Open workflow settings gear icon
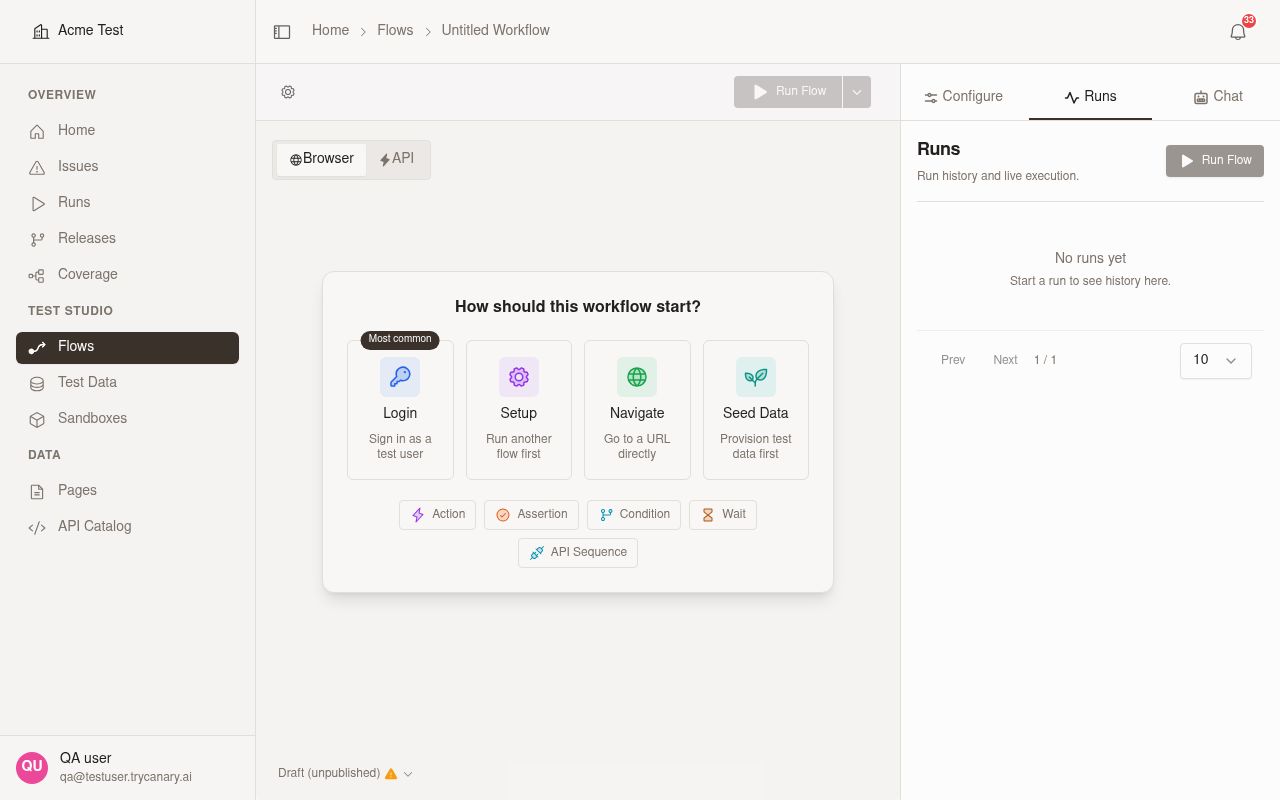1280x800 pixels. pos(288,92)
